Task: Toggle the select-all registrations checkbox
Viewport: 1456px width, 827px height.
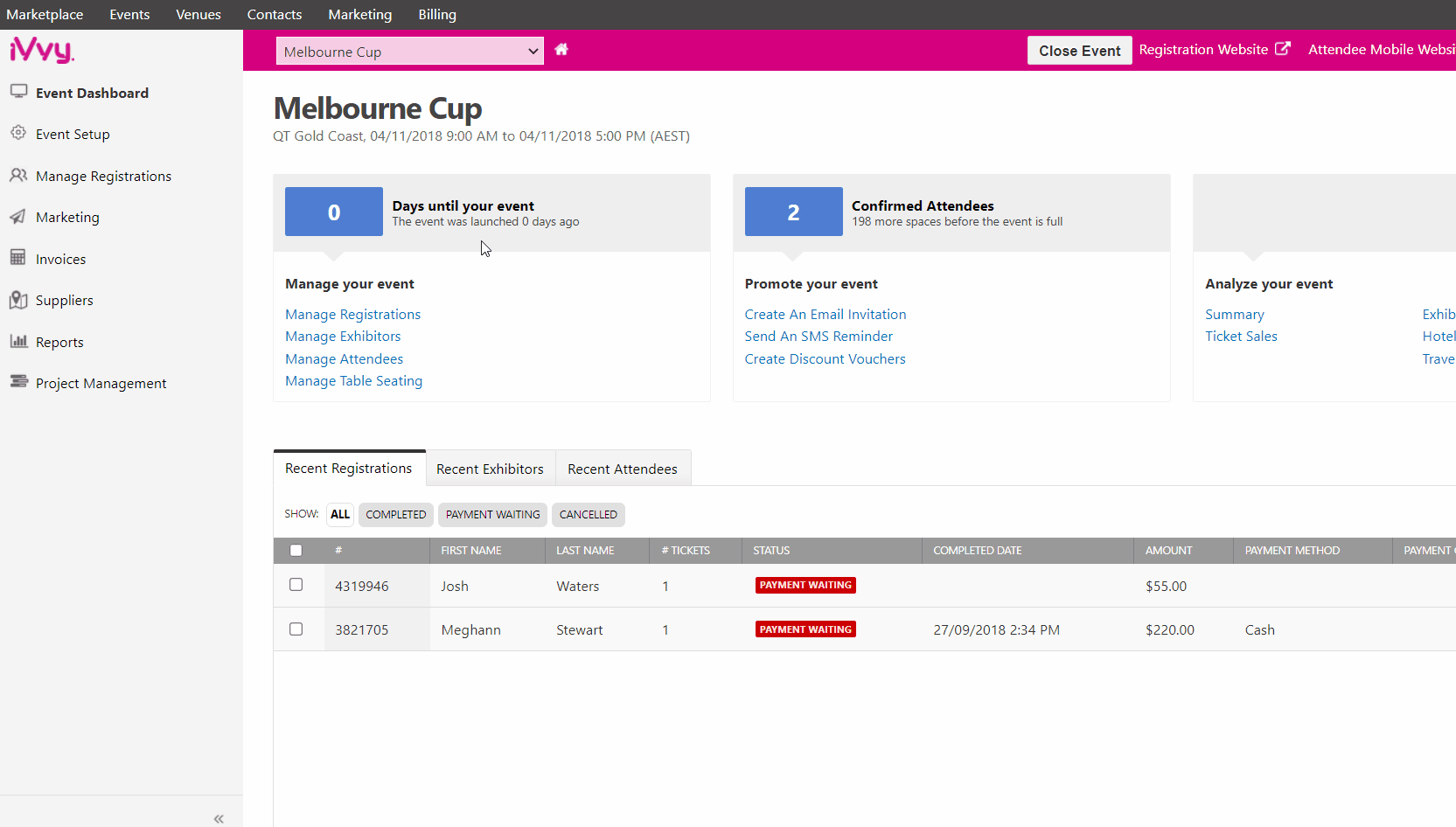Action: tap(296, 550)
